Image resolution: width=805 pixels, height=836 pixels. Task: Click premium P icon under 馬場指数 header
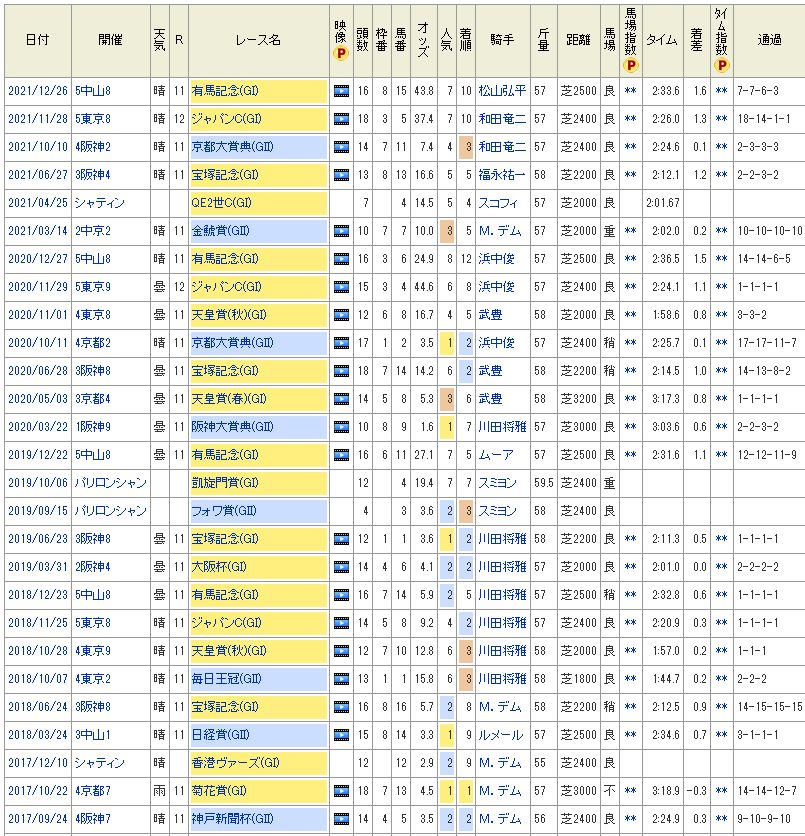[x=630, y=65]
